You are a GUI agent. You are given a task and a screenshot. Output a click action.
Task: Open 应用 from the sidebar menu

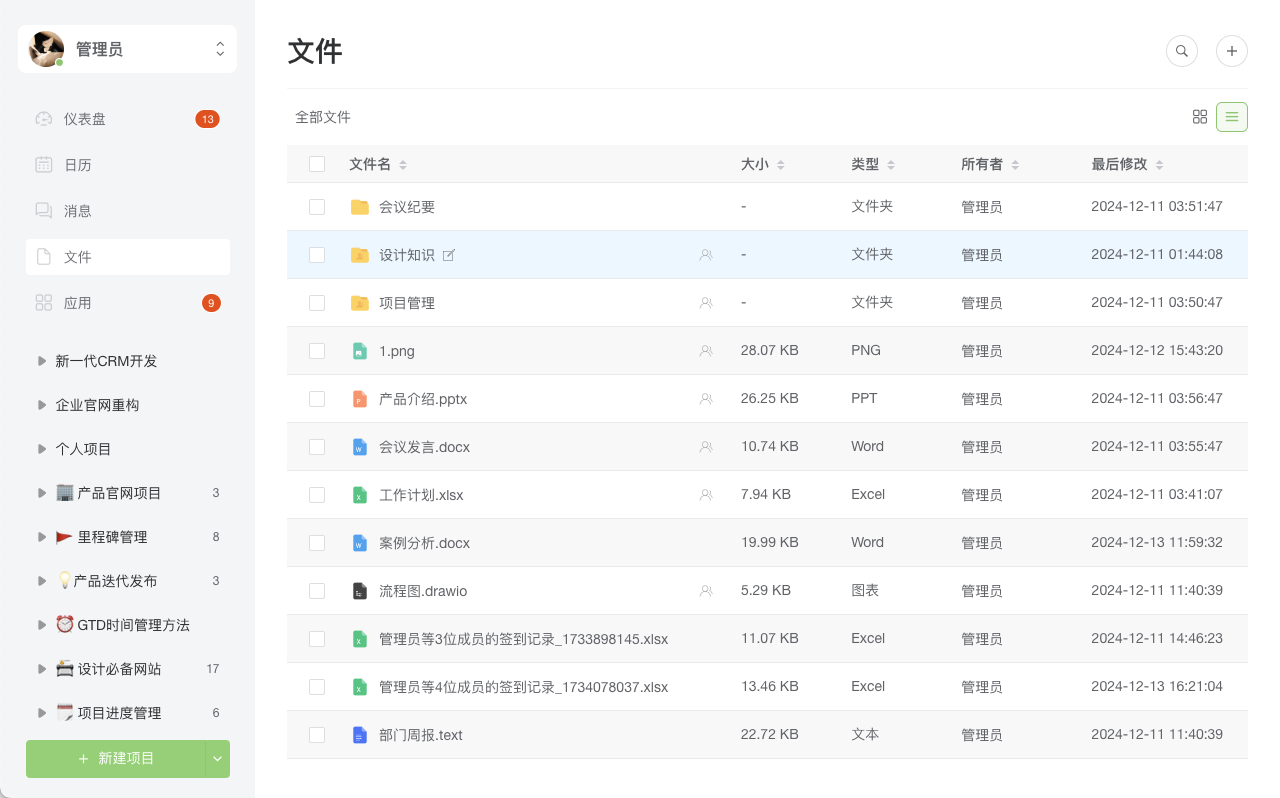128,303
